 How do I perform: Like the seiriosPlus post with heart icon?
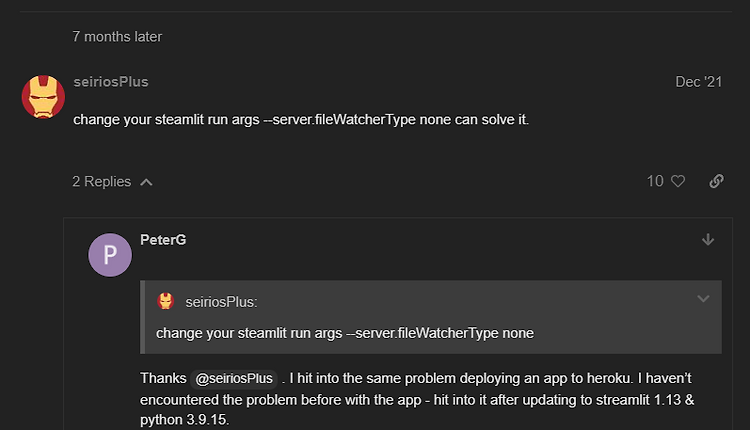tap(678, 181)
